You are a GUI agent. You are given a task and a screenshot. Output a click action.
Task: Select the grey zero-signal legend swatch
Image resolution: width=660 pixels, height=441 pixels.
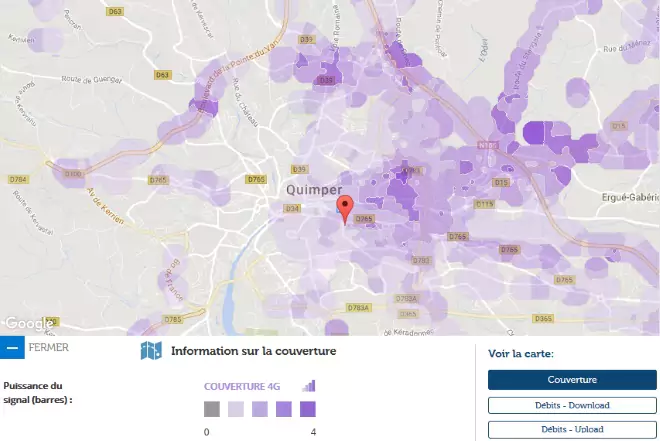pos(211,409)
